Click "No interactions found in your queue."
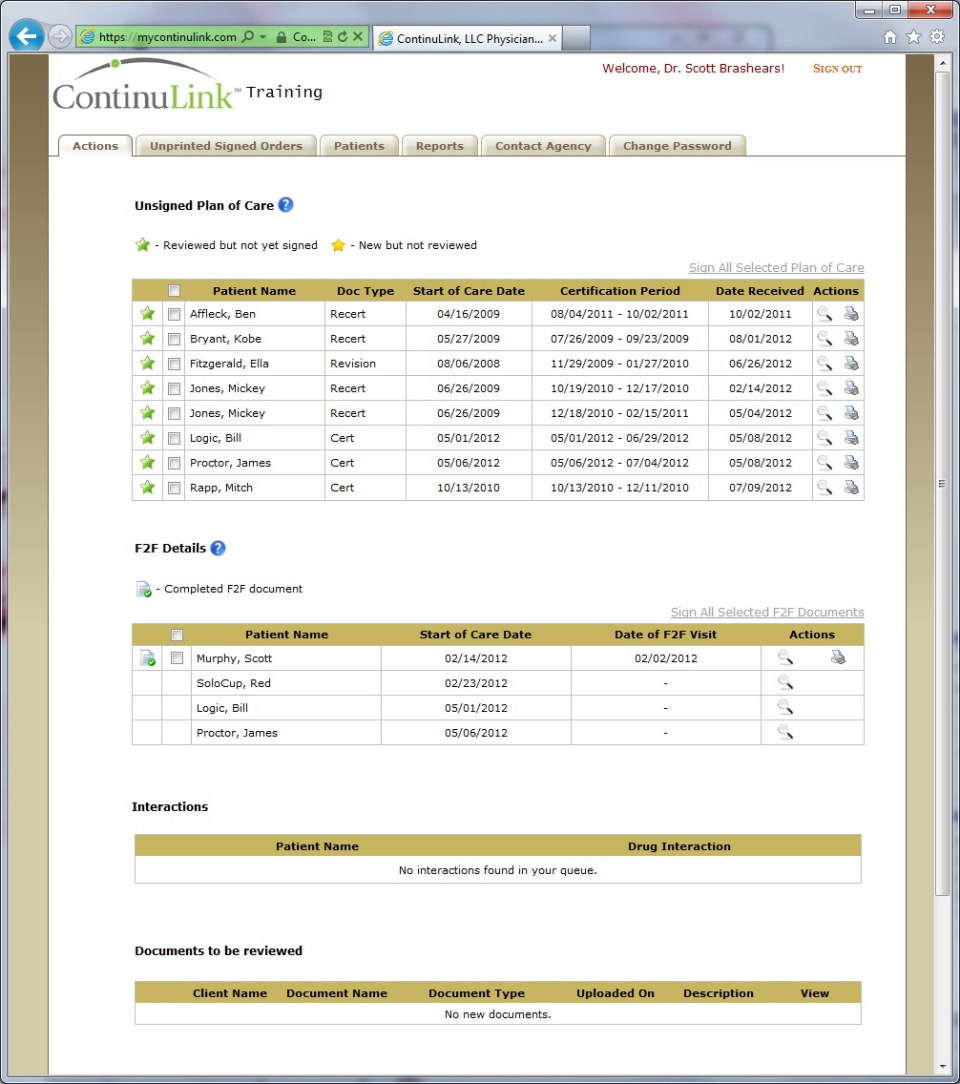Viewport: 960px width, 1084px height. (498, 870)
